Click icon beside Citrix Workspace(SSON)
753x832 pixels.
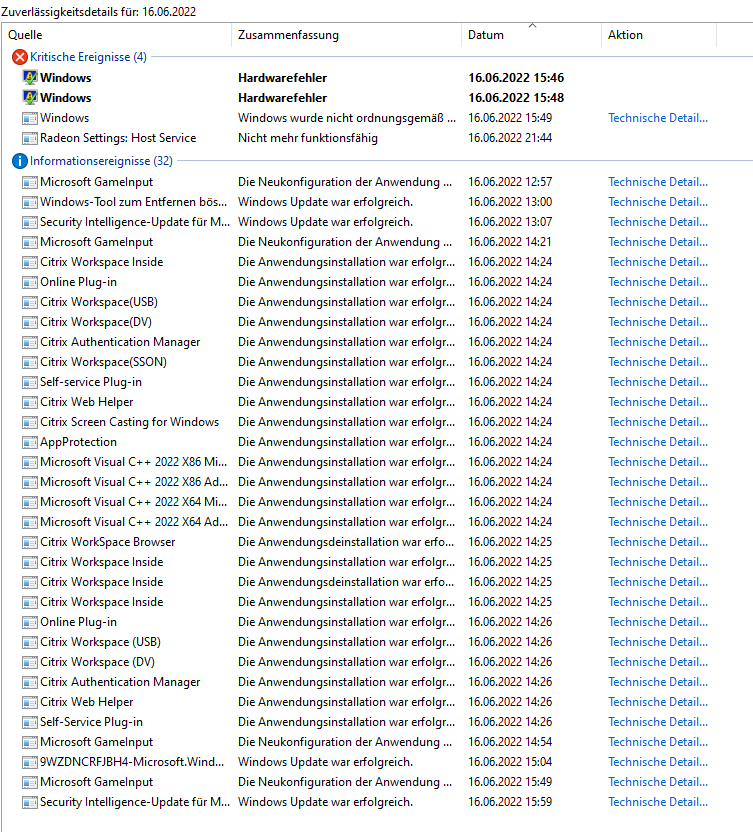tap(30, 362)
